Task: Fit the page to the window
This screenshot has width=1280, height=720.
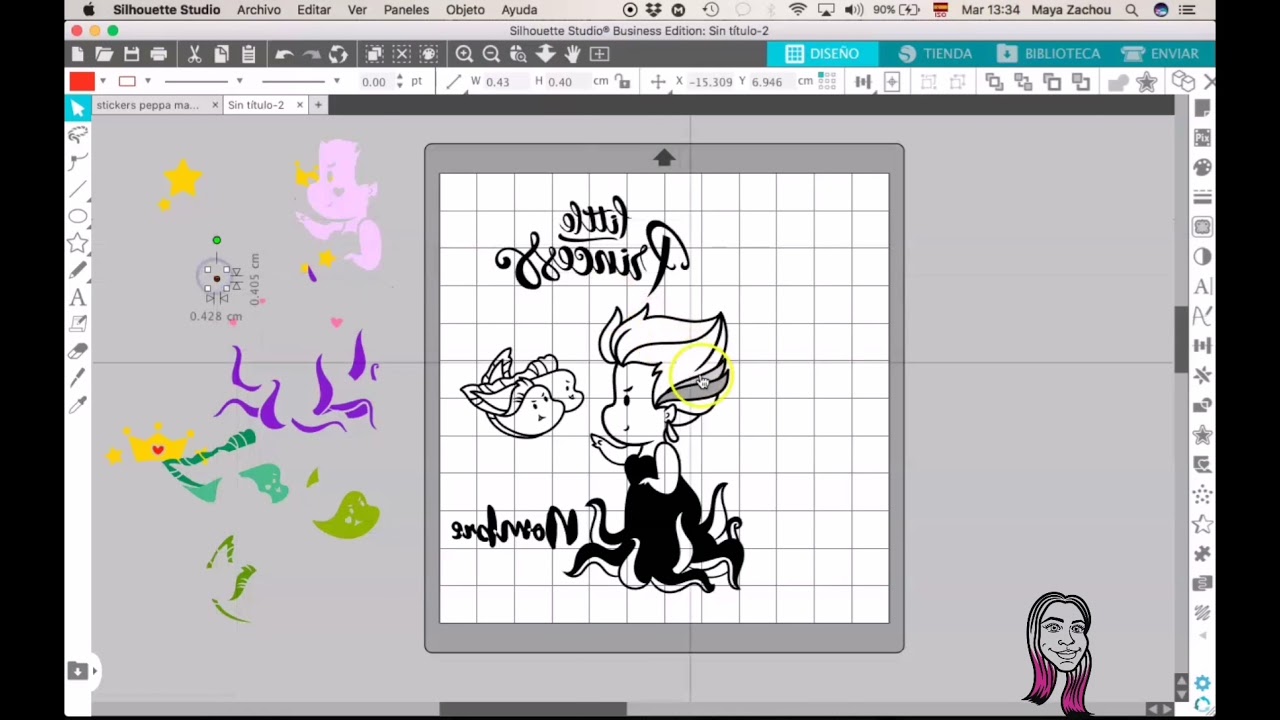Action: [x=600, y=54]
